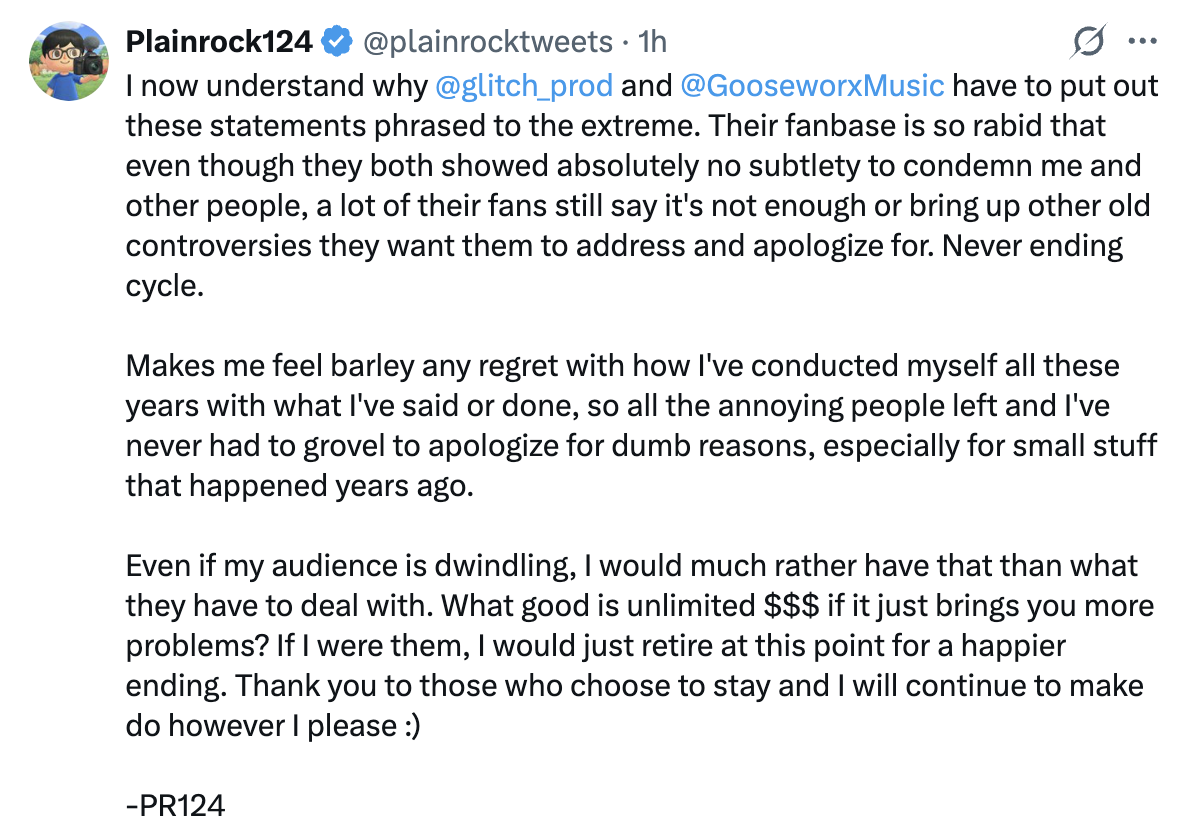Click the line starting 'Makes me feel barley'
The width and height of the screenshot is (1186, 838).
point(622,366)
